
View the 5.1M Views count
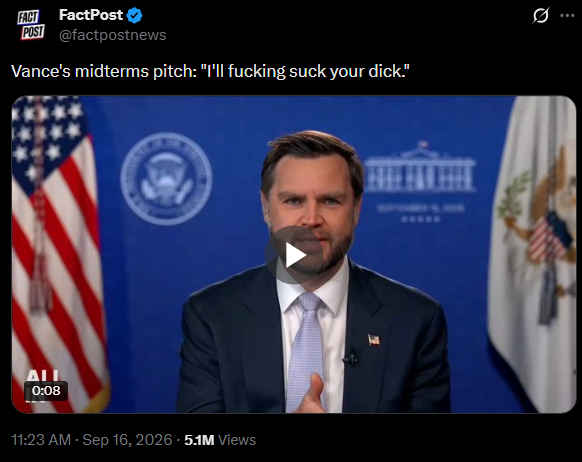[220, 440]
